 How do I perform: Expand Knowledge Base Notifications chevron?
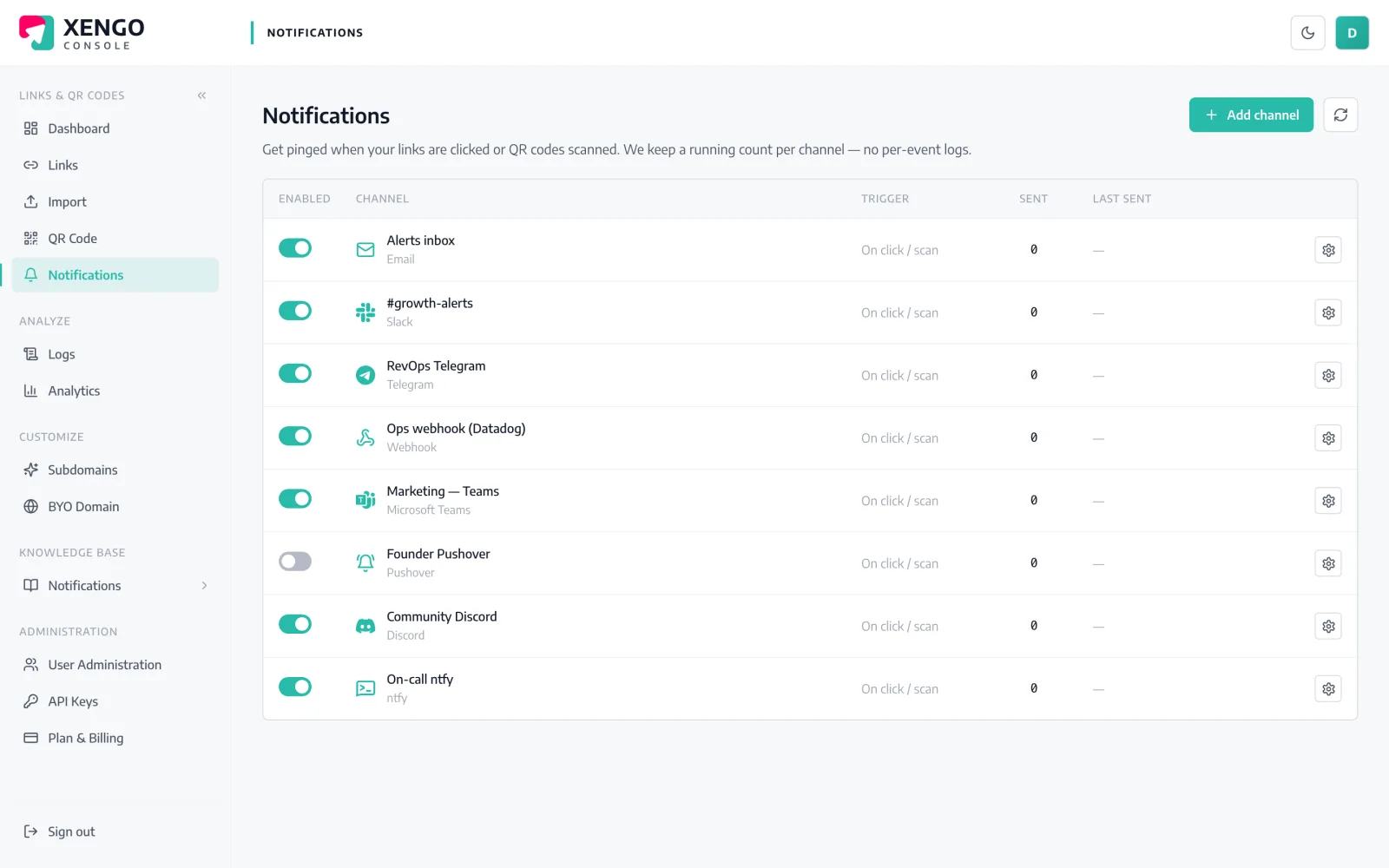point(204,586)
